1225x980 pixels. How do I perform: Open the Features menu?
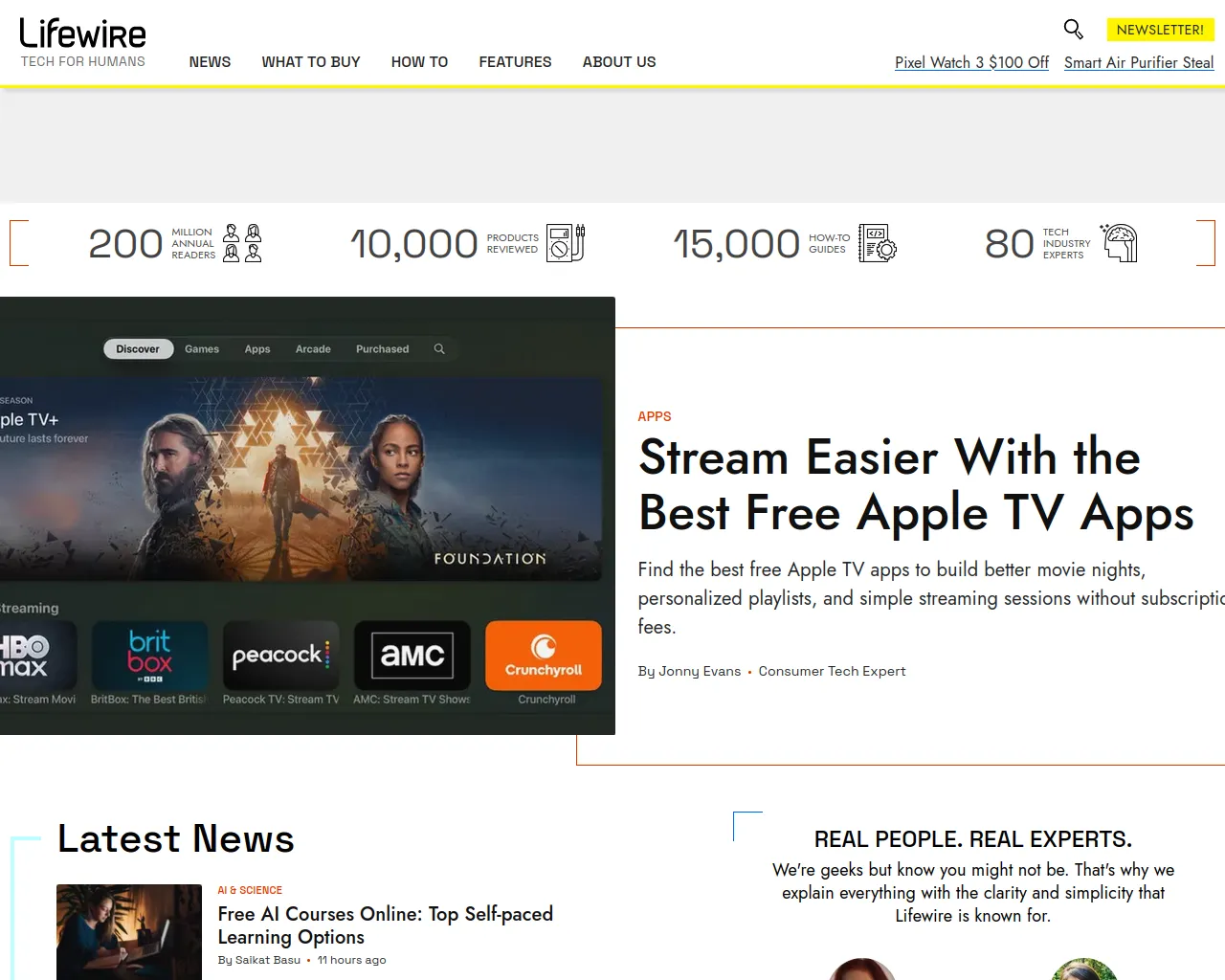(x=515, y=62)
